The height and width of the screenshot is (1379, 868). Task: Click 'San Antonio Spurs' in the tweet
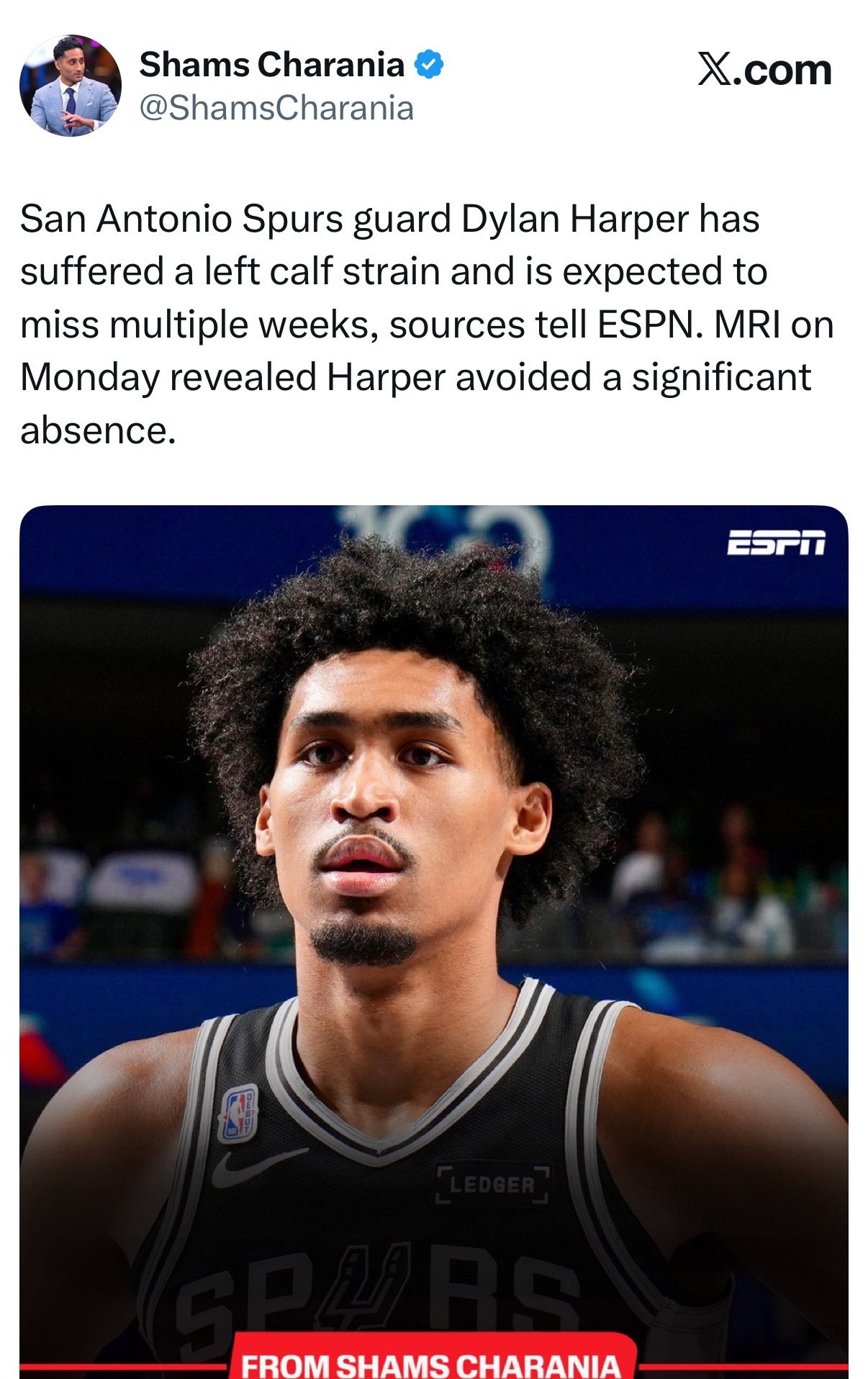coord(182,219)
